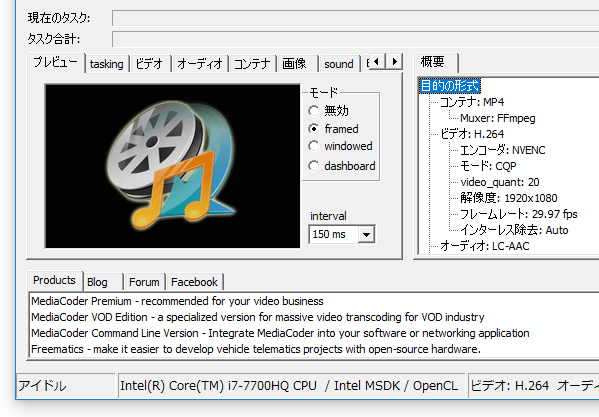599x417 pixels.
Task: Open MediaCoder Command Line Version entry
Action: [x=280, y=333]
